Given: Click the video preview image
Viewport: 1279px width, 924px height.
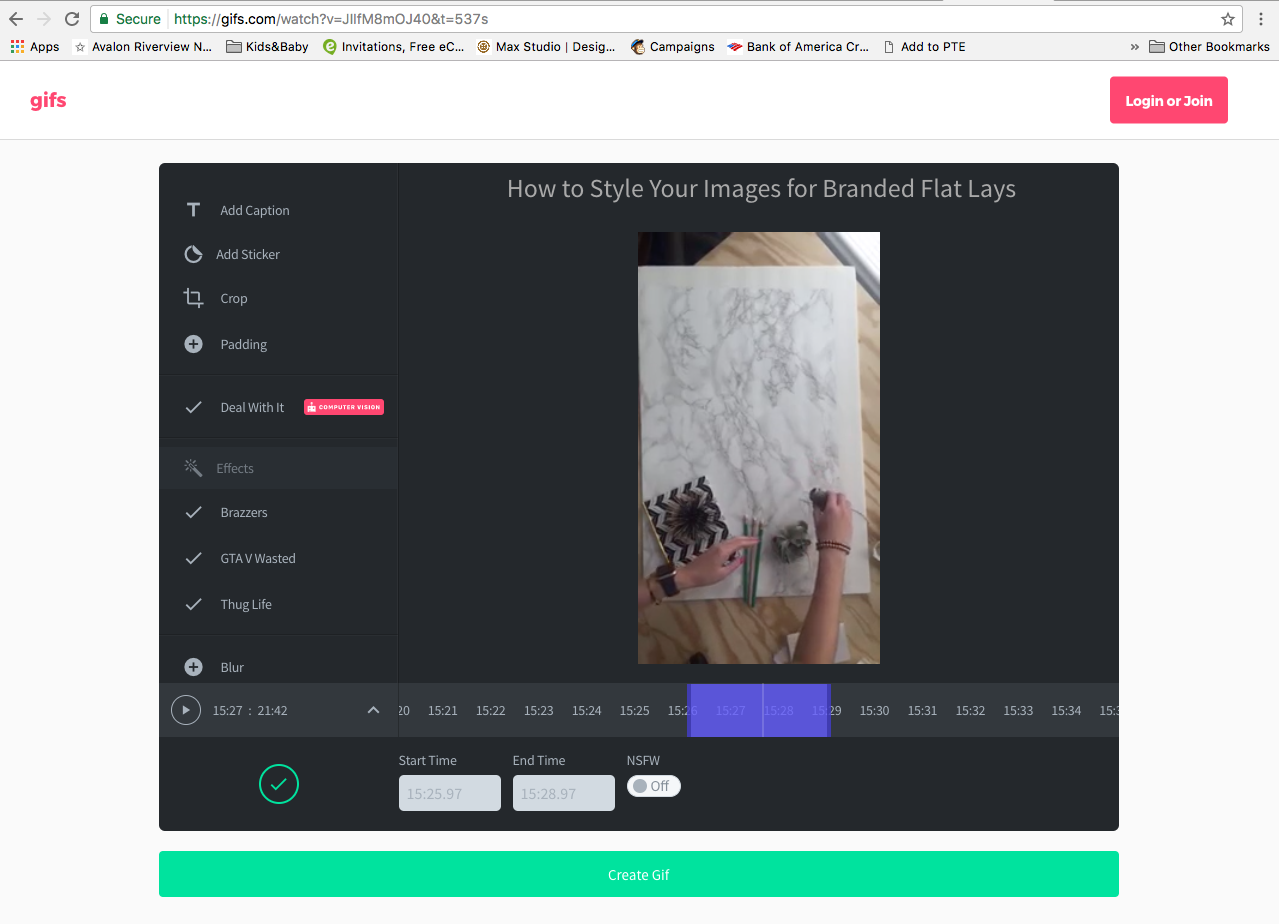Looking at the screenshot, I should pos(759,448).
